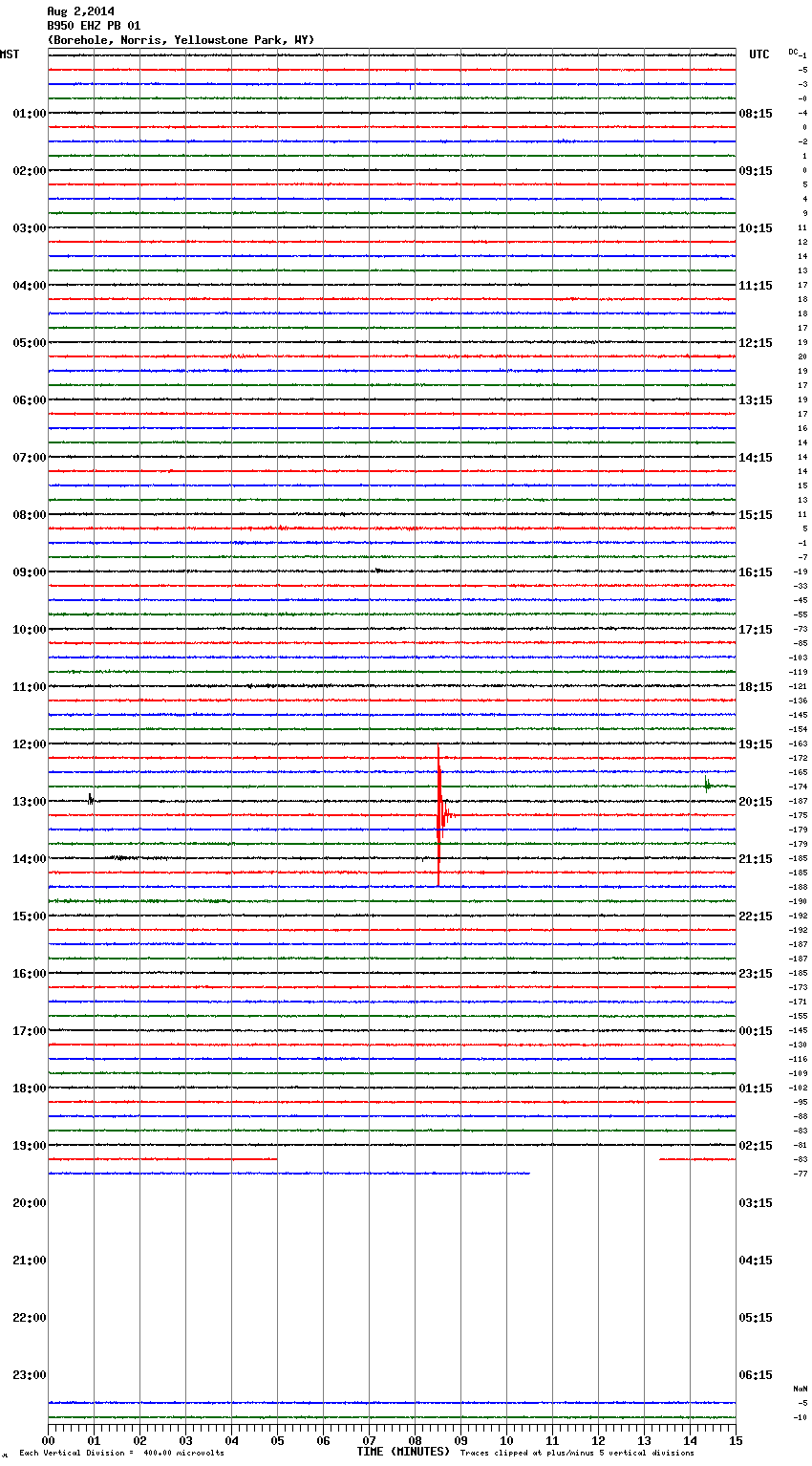Pick the '09:00' MST time label
The image size is (812, 1466).
(30, 572)
